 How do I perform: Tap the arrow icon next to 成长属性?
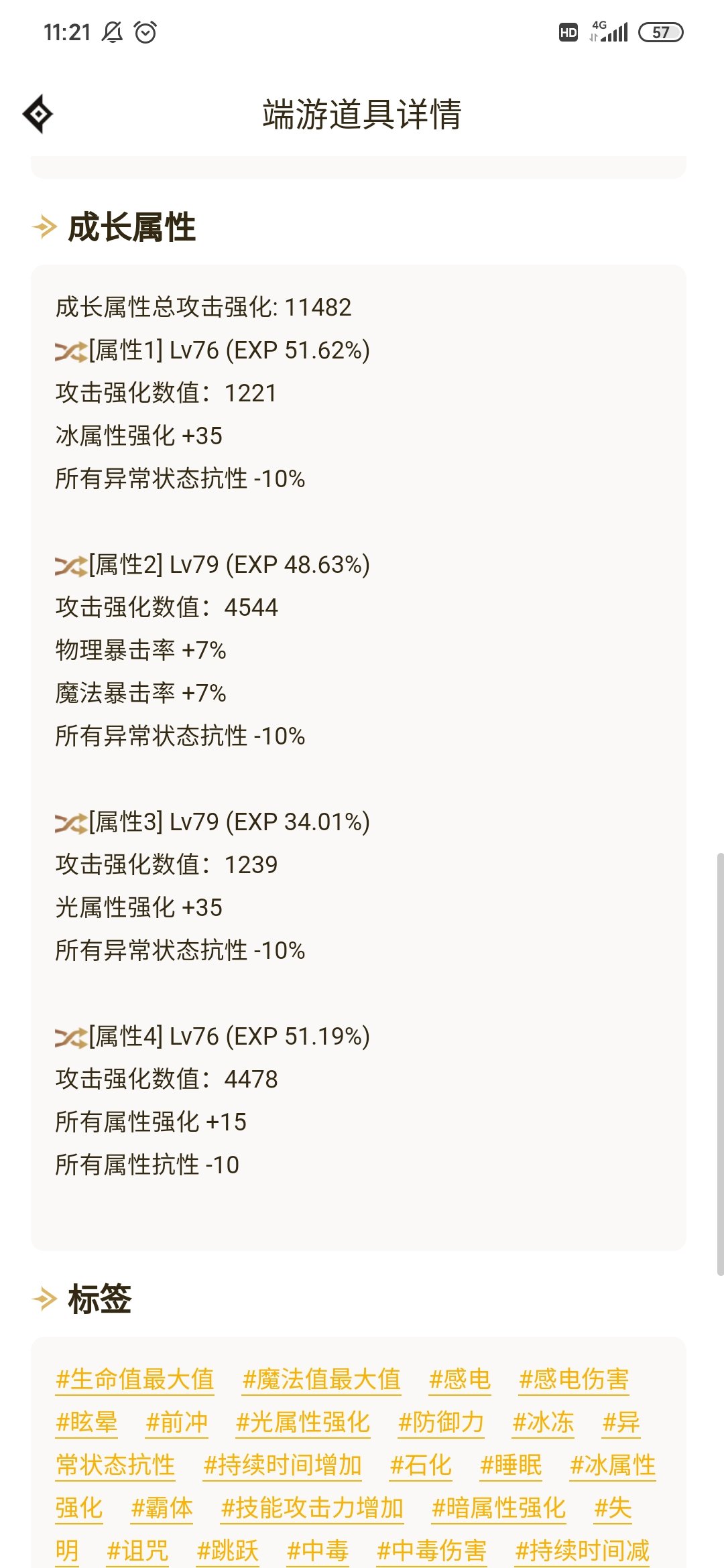(45, 226)
